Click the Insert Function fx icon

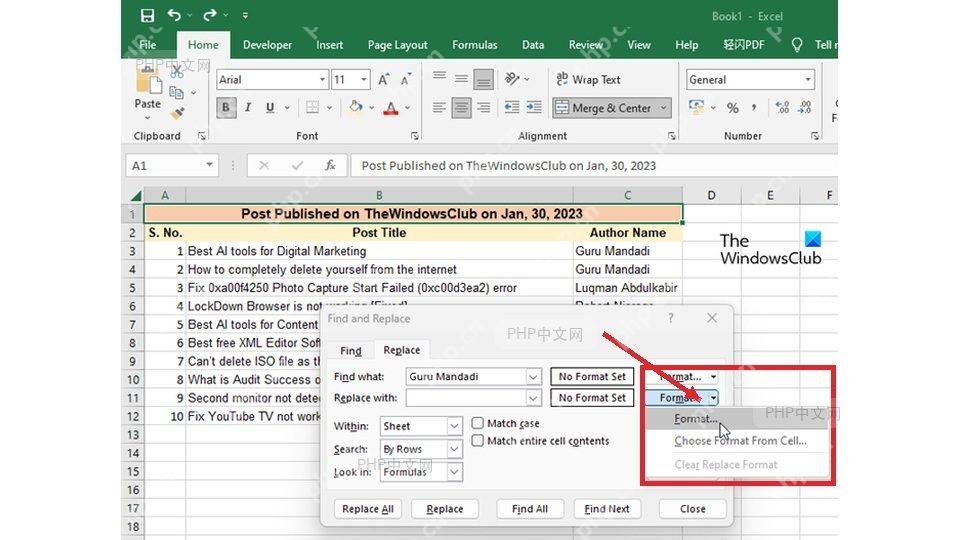point(331,165)
